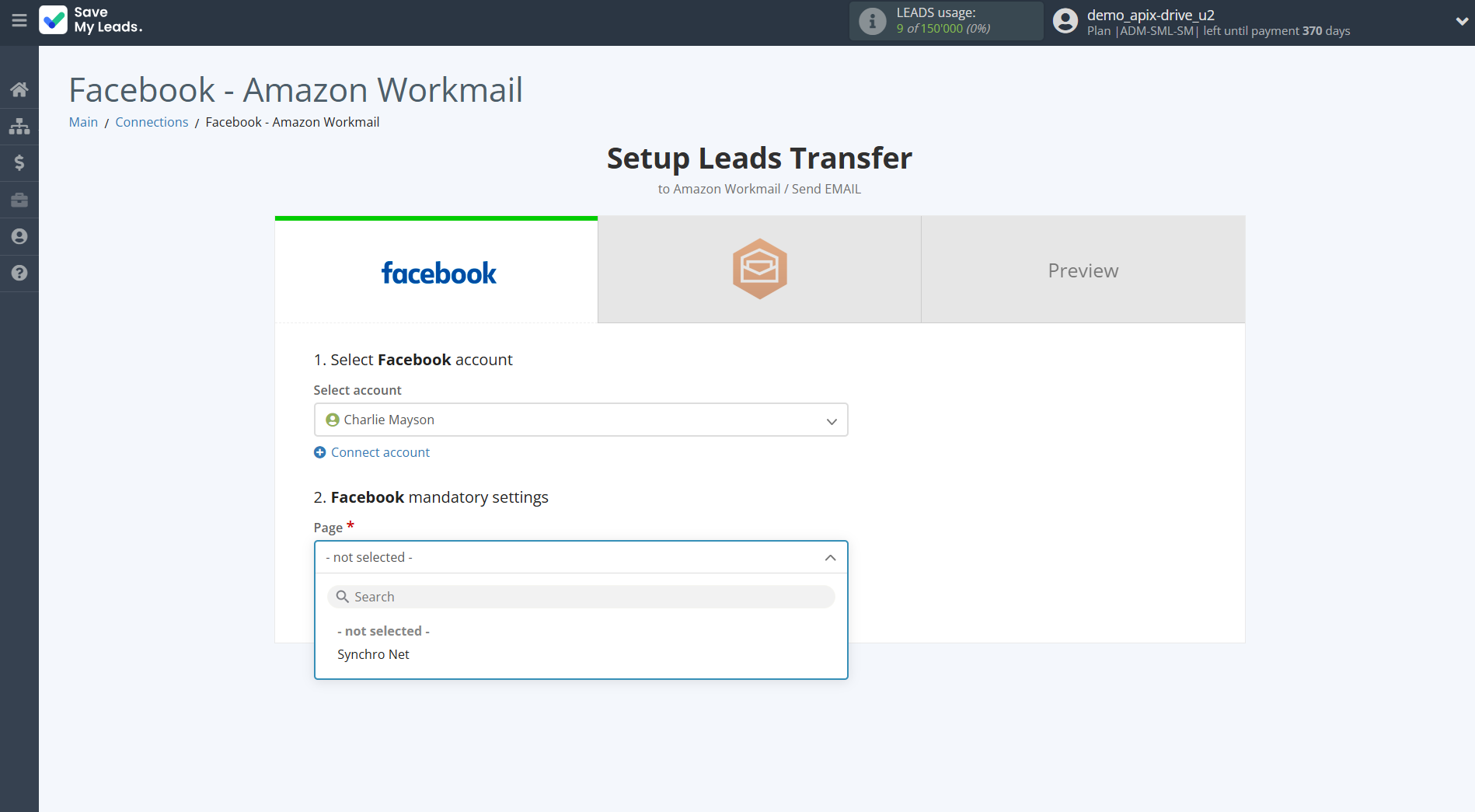Select Synchro Net from the Page list

[373, 654]
